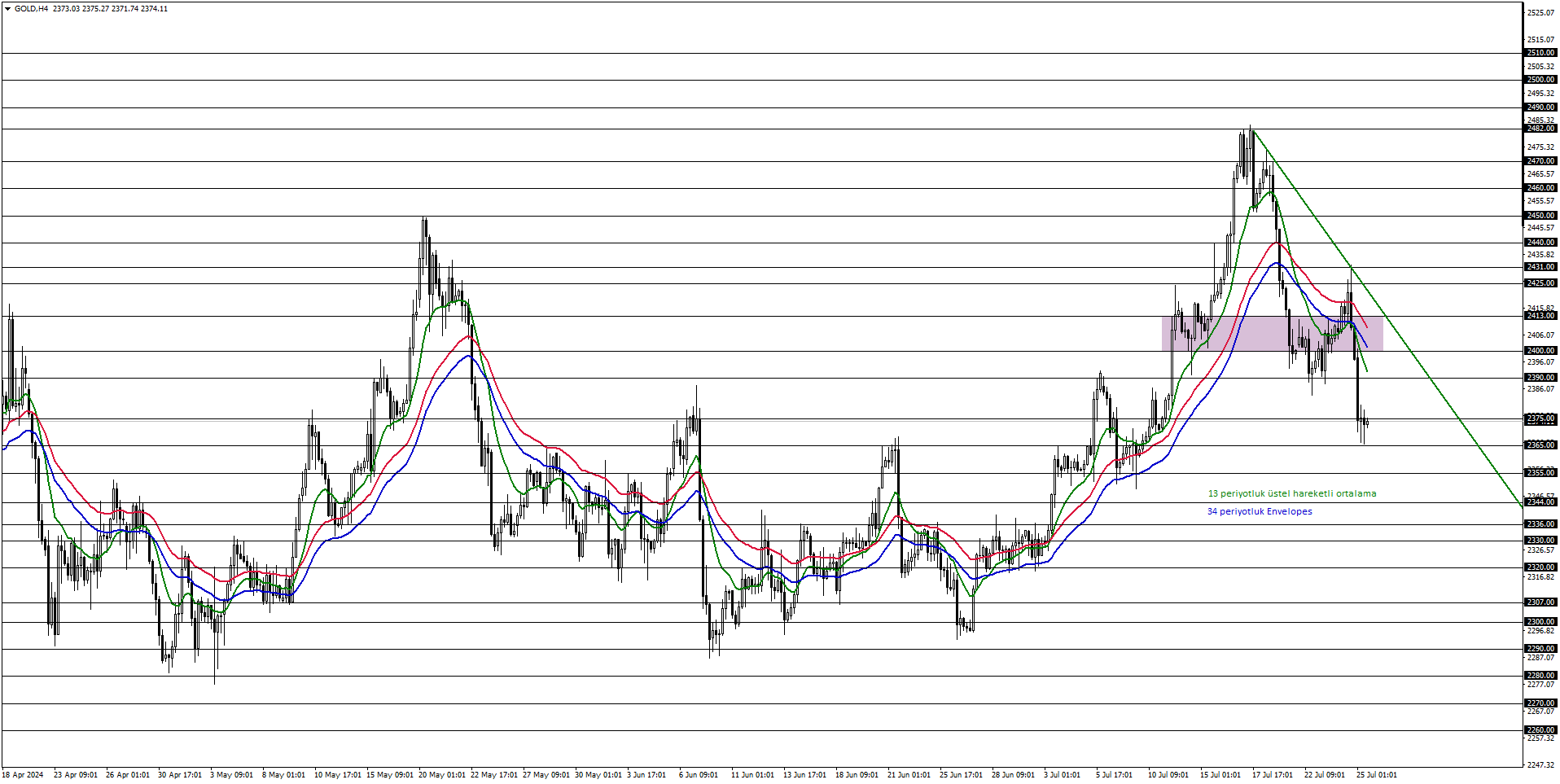The width and height of the screenshot is (1560, 784).
Task: Click the 15 Jul 01:01 time label
Action: 1220,775
